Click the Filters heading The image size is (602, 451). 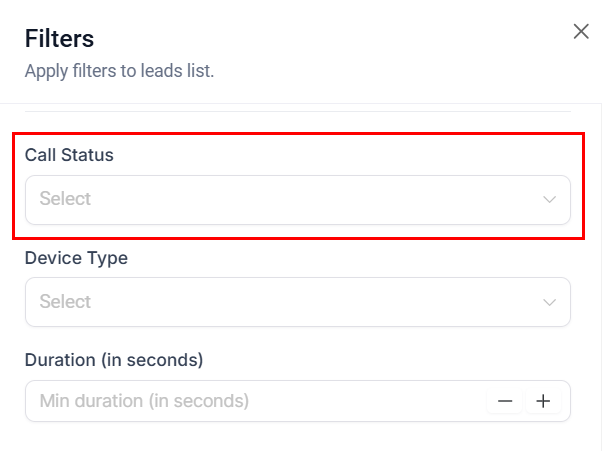[59, 39]
